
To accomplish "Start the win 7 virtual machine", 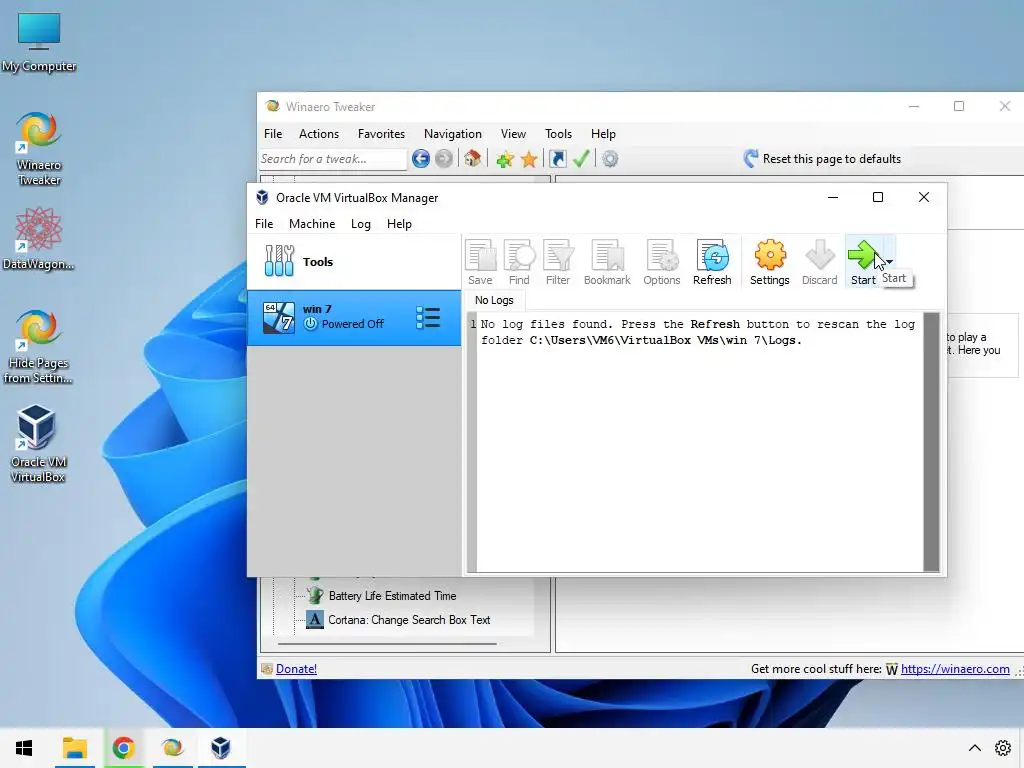I will 863,262.
